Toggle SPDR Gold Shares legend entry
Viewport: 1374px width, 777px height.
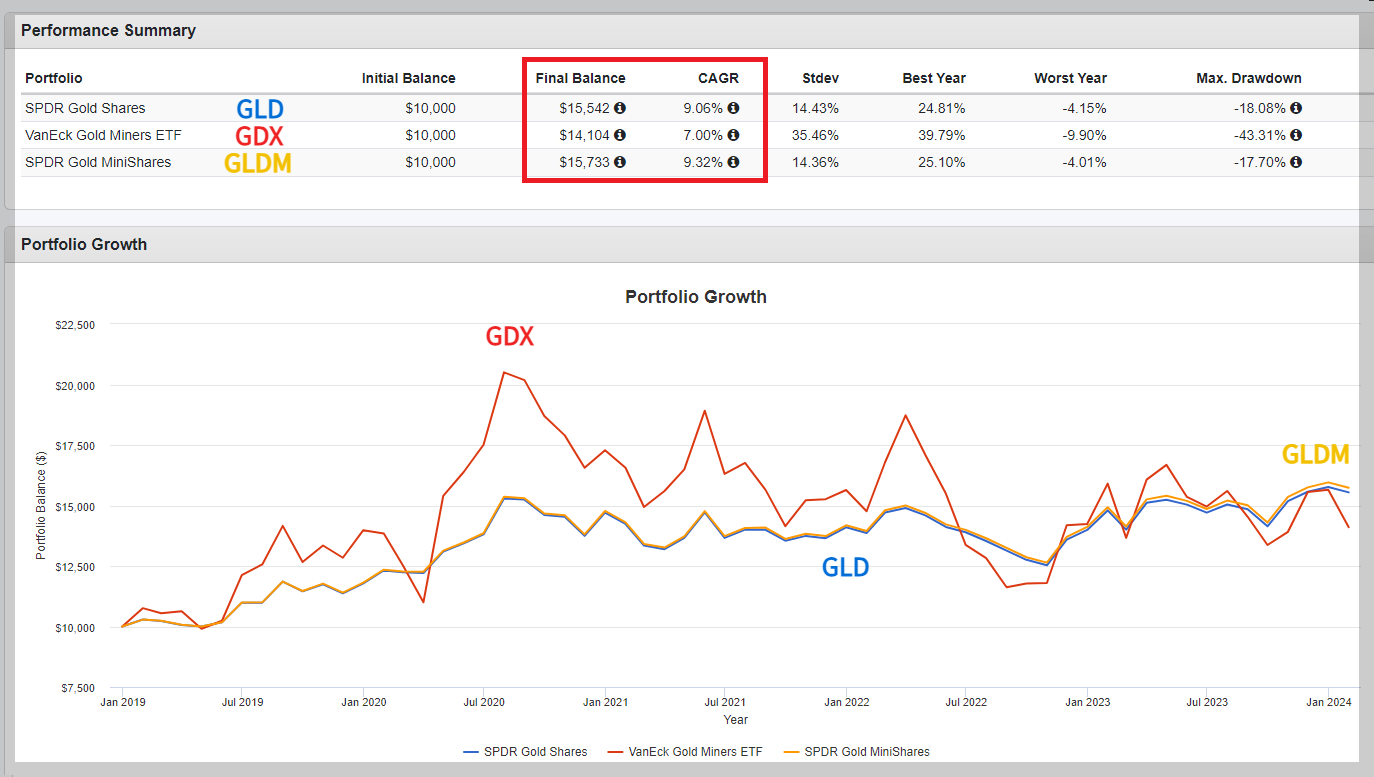pos(525,751)
